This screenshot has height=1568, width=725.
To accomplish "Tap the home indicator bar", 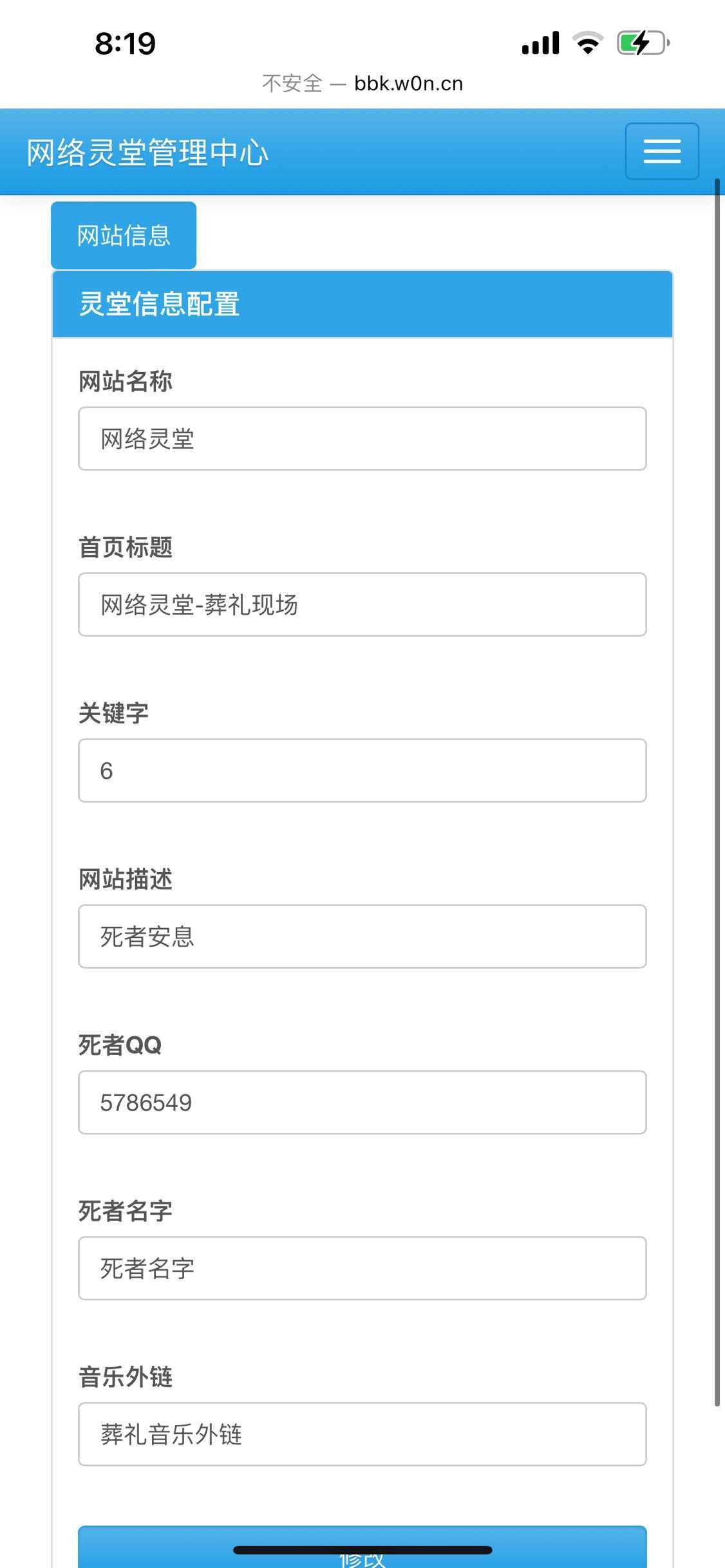I will click(362, 1550).
